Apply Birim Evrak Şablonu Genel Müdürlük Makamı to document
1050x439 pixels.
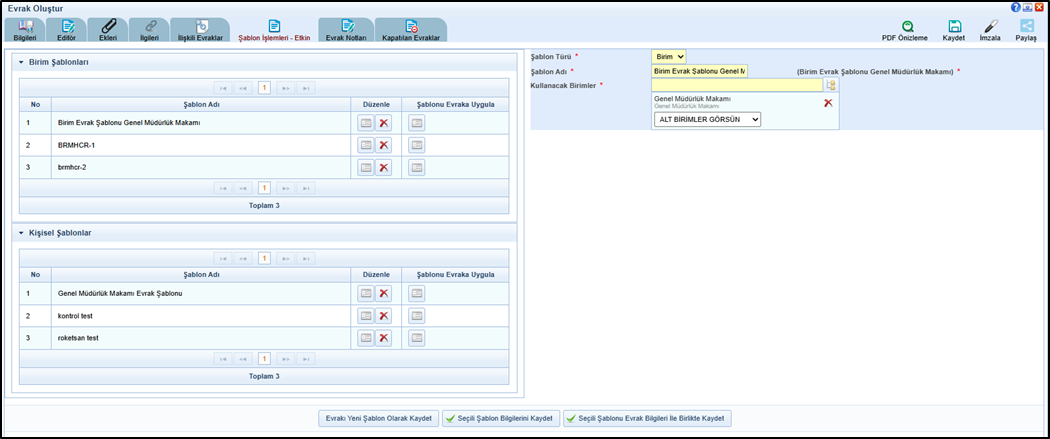point(417,123)
